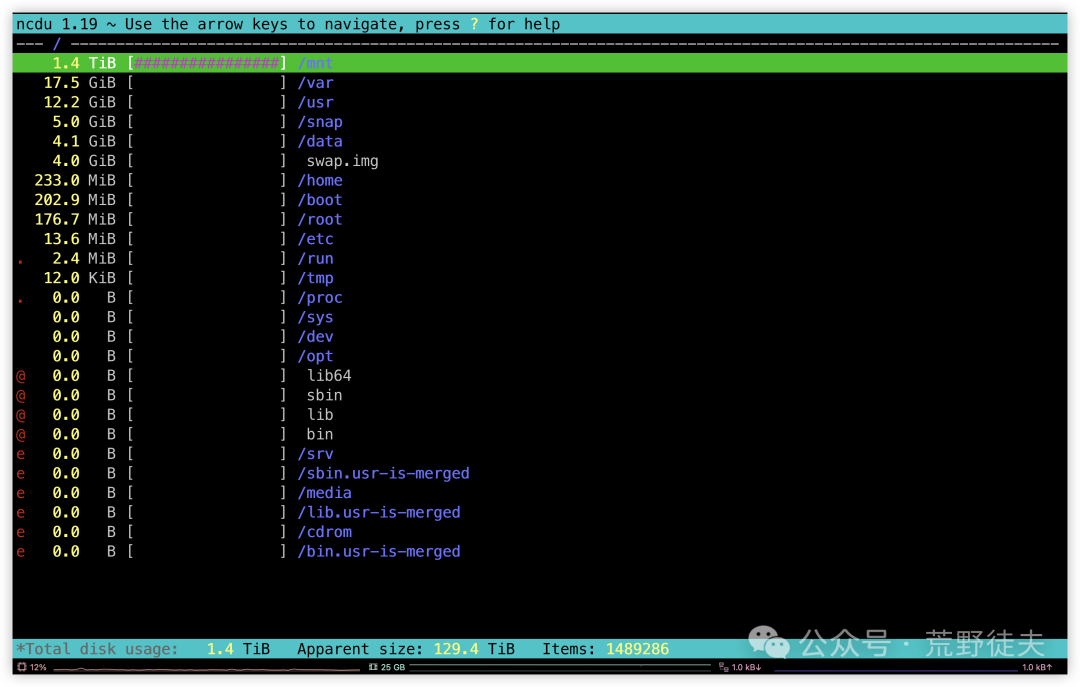Click the 12.2 GiB size value

tap(79, 102)
